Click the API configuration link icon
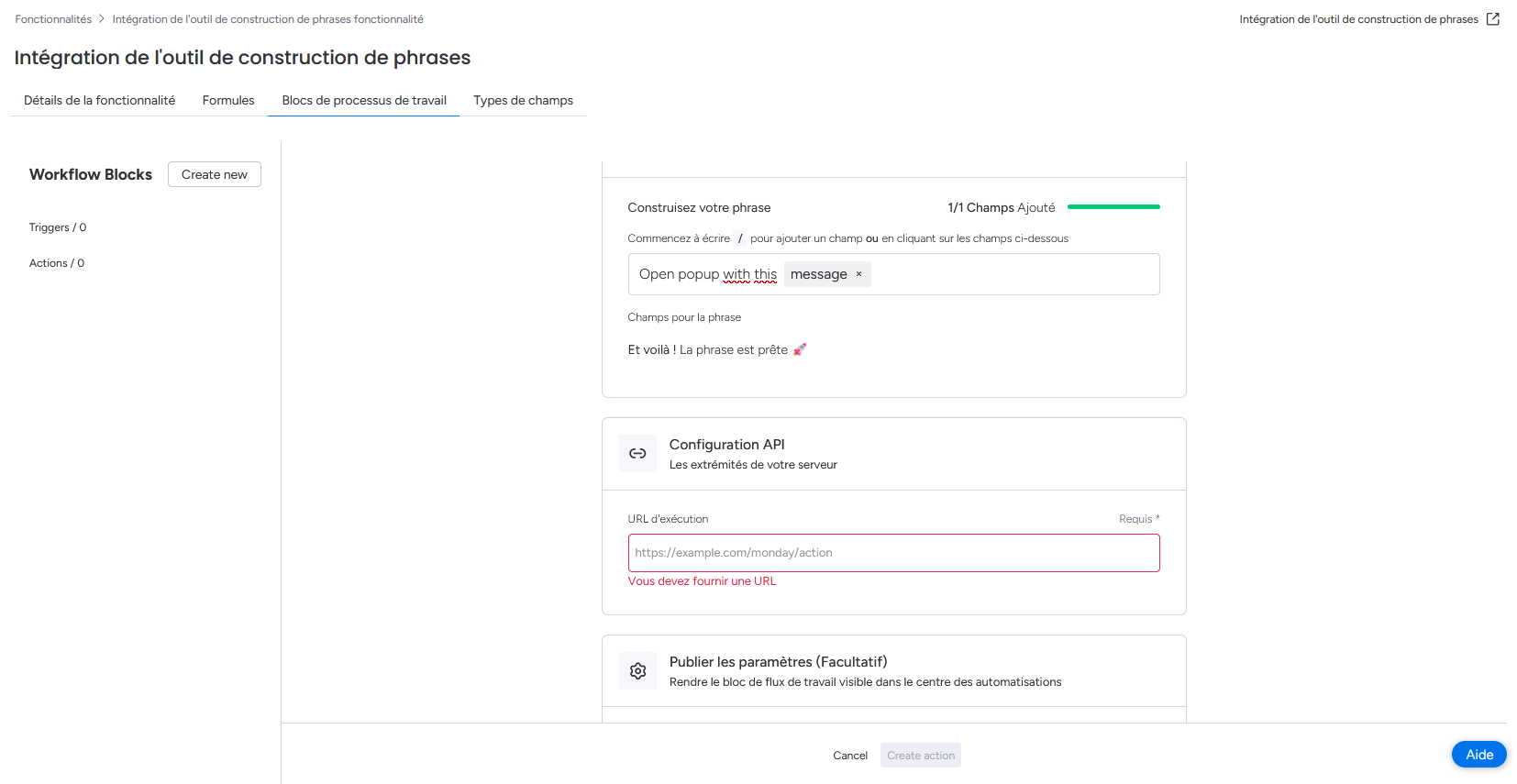The image size is (1517, 784). click(637, 454)
